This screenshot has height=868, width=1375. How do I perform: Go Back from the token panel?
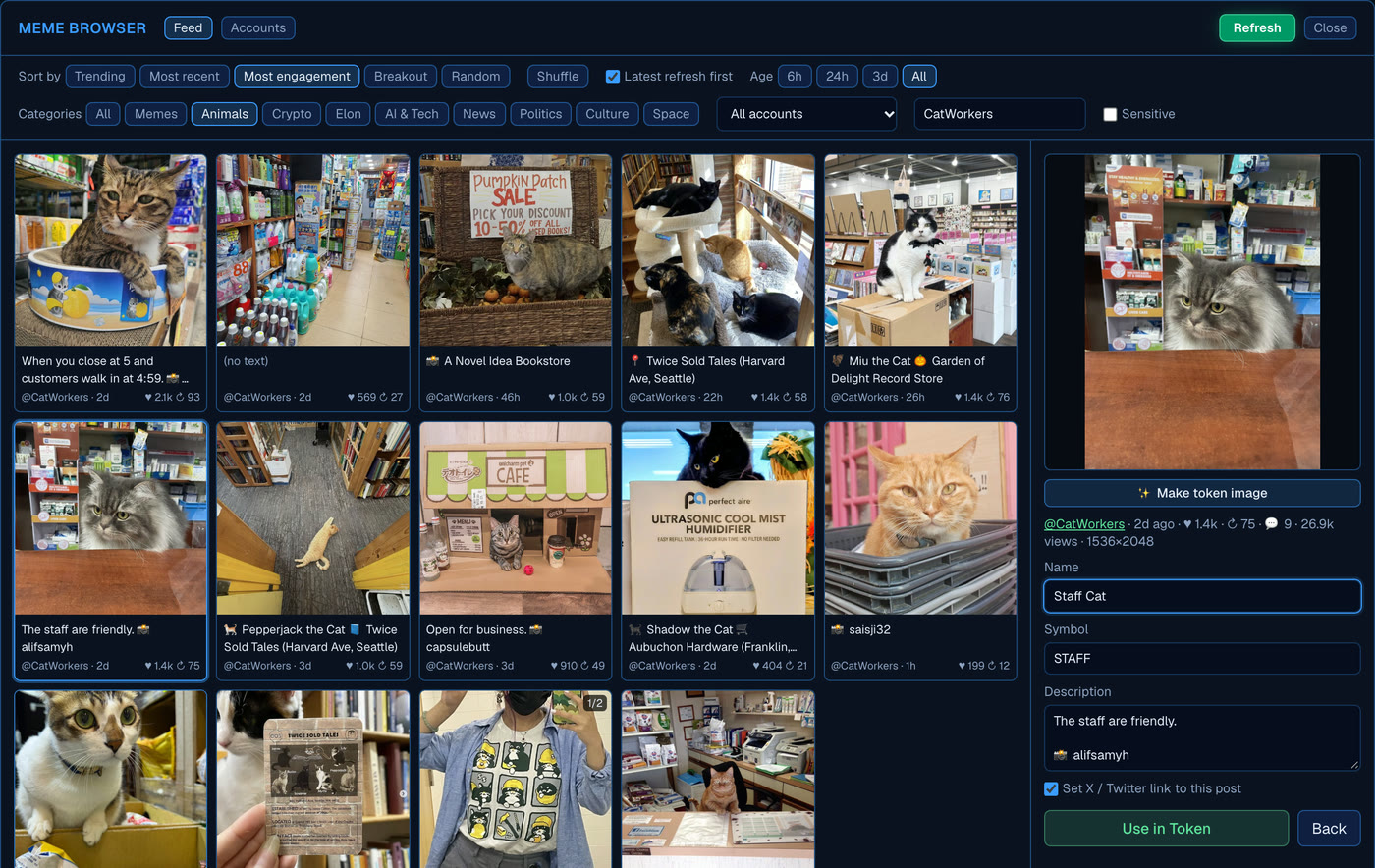(1329, 829)
